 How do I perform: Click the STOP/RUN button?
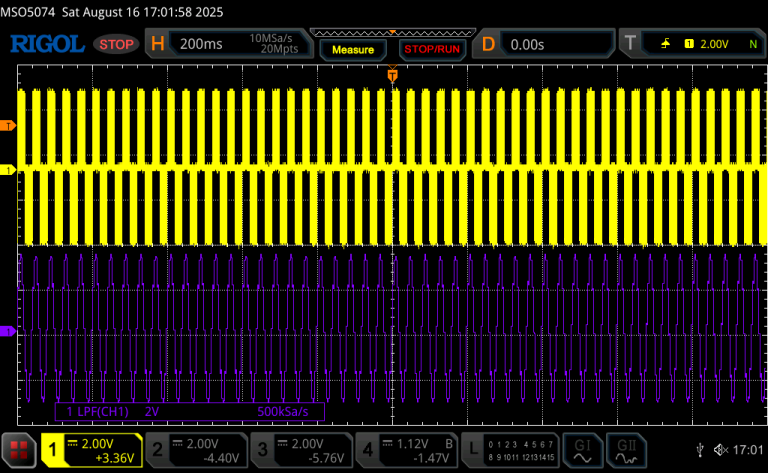(x=432, y=49)
